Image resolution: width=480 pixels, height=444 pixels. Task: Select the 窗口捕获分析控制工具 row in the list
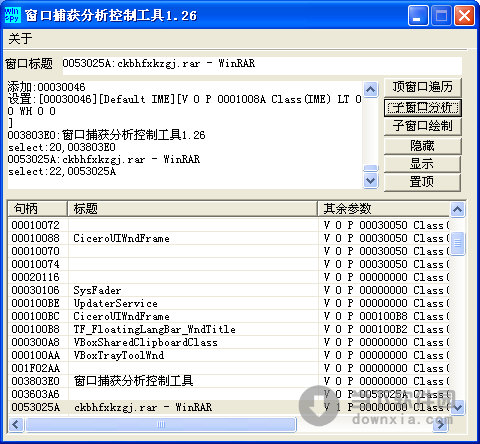[x=229, y=381]
